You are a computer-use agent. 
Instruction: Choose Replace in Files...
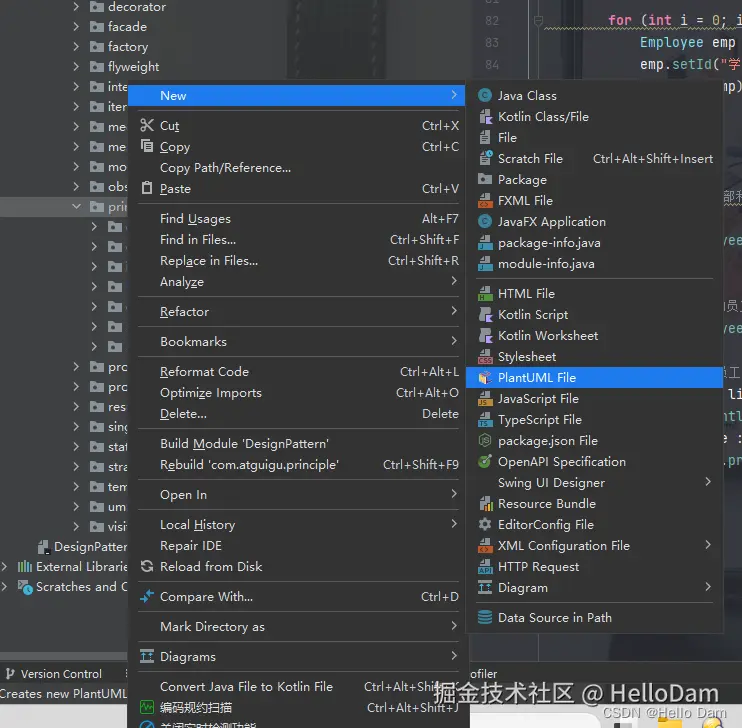pyautogui.click(x=299, y=261)
